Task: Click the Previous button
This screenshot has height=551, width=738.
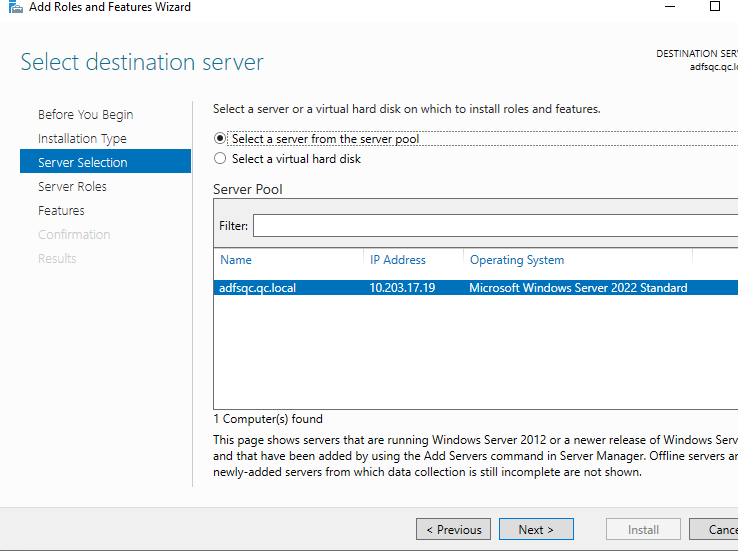Action: (x=454, y=530)
